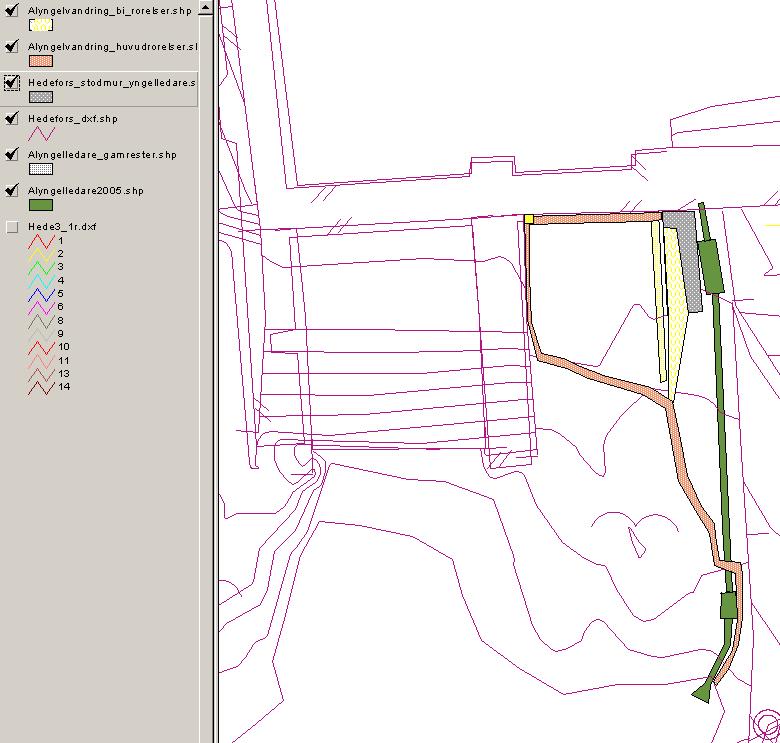
Task: Click the legend scrollbar up arrow
Action: coord(205,8)
